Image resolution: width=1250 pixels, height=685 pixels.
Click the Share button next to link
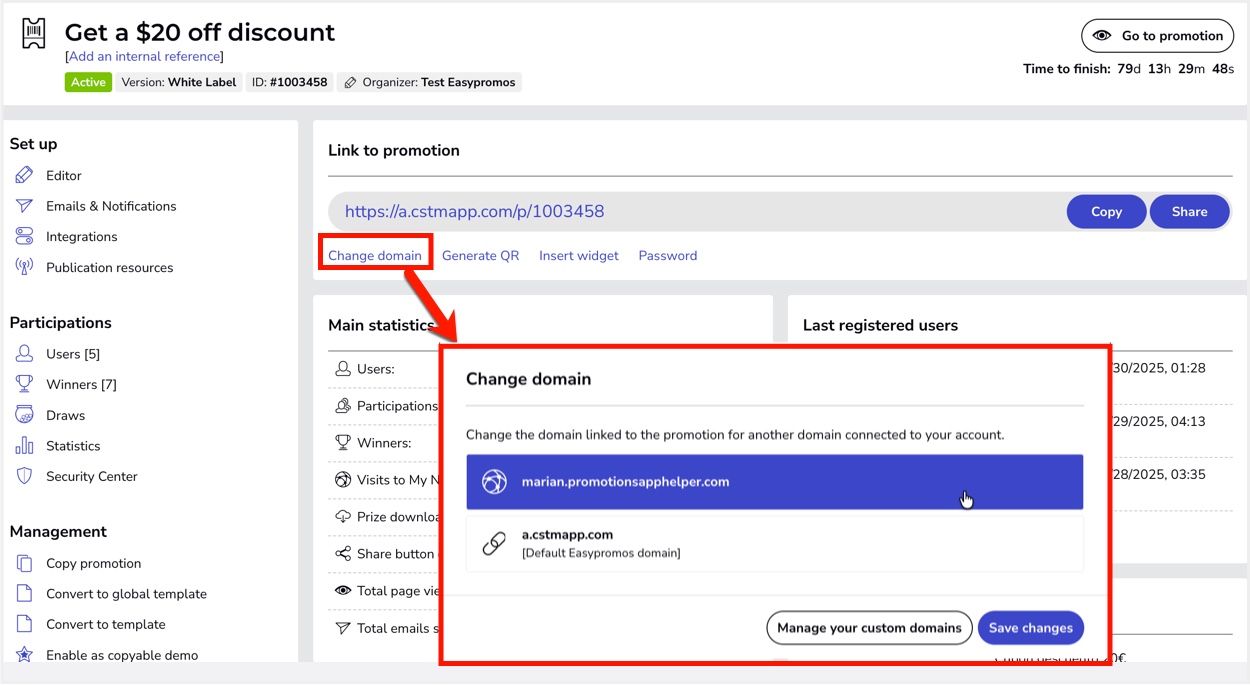click(x=1189, y=212)
